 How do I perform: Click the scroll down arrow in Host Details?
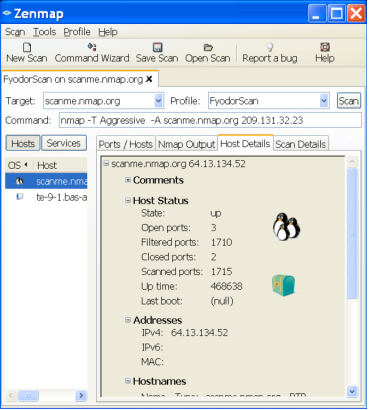(352, 391)
